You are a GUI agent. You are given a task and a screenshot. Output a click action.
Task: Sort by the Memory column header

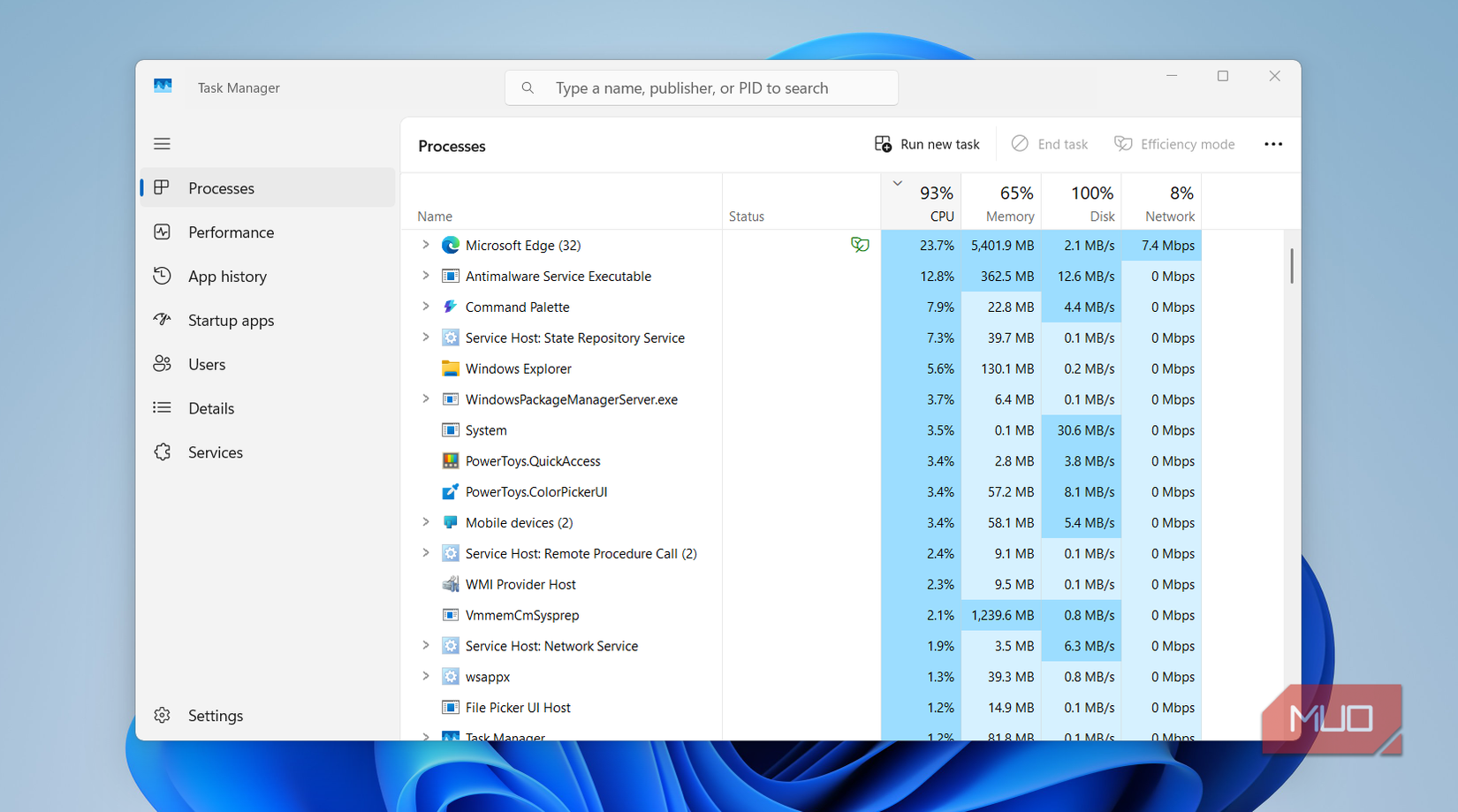tap(1001, 201)
